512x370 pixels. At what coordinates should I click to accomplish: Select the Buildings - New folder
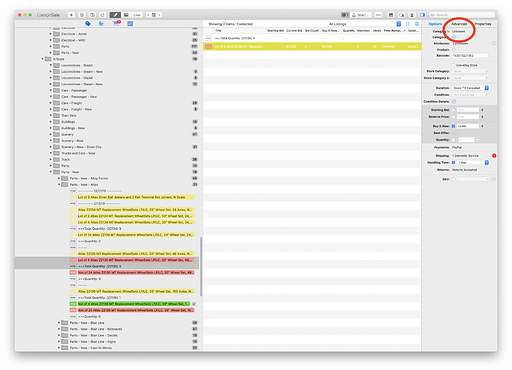pos(73,128)
